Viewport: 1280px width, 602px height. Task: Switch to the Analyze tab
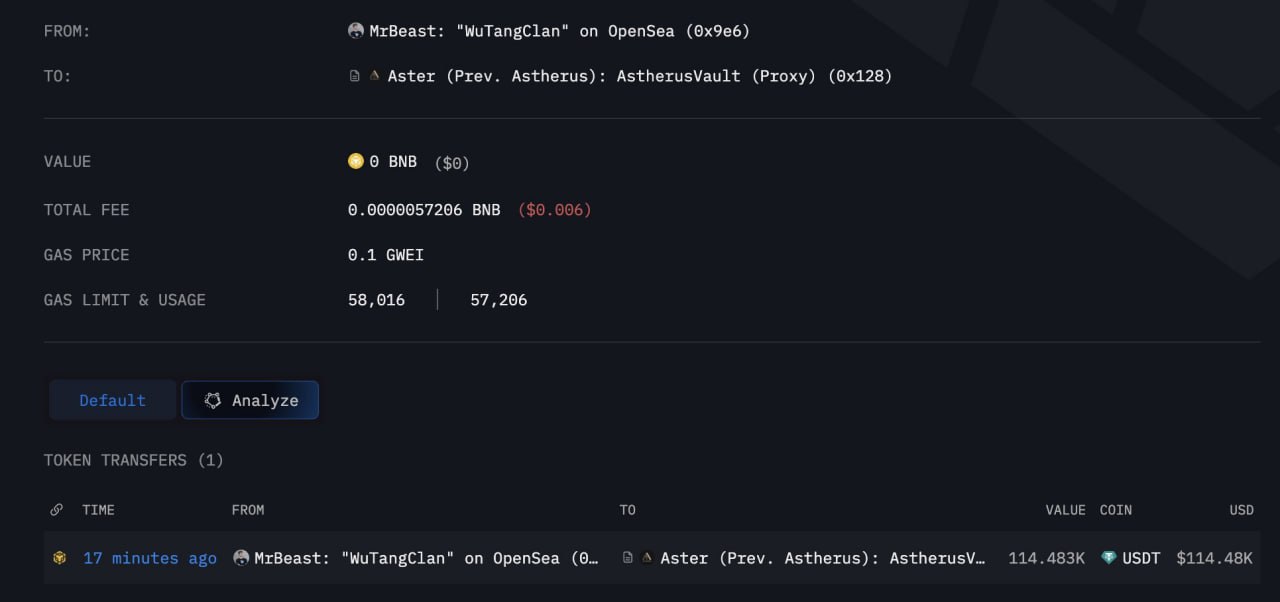pyautogui.click(x=250, y=400)
